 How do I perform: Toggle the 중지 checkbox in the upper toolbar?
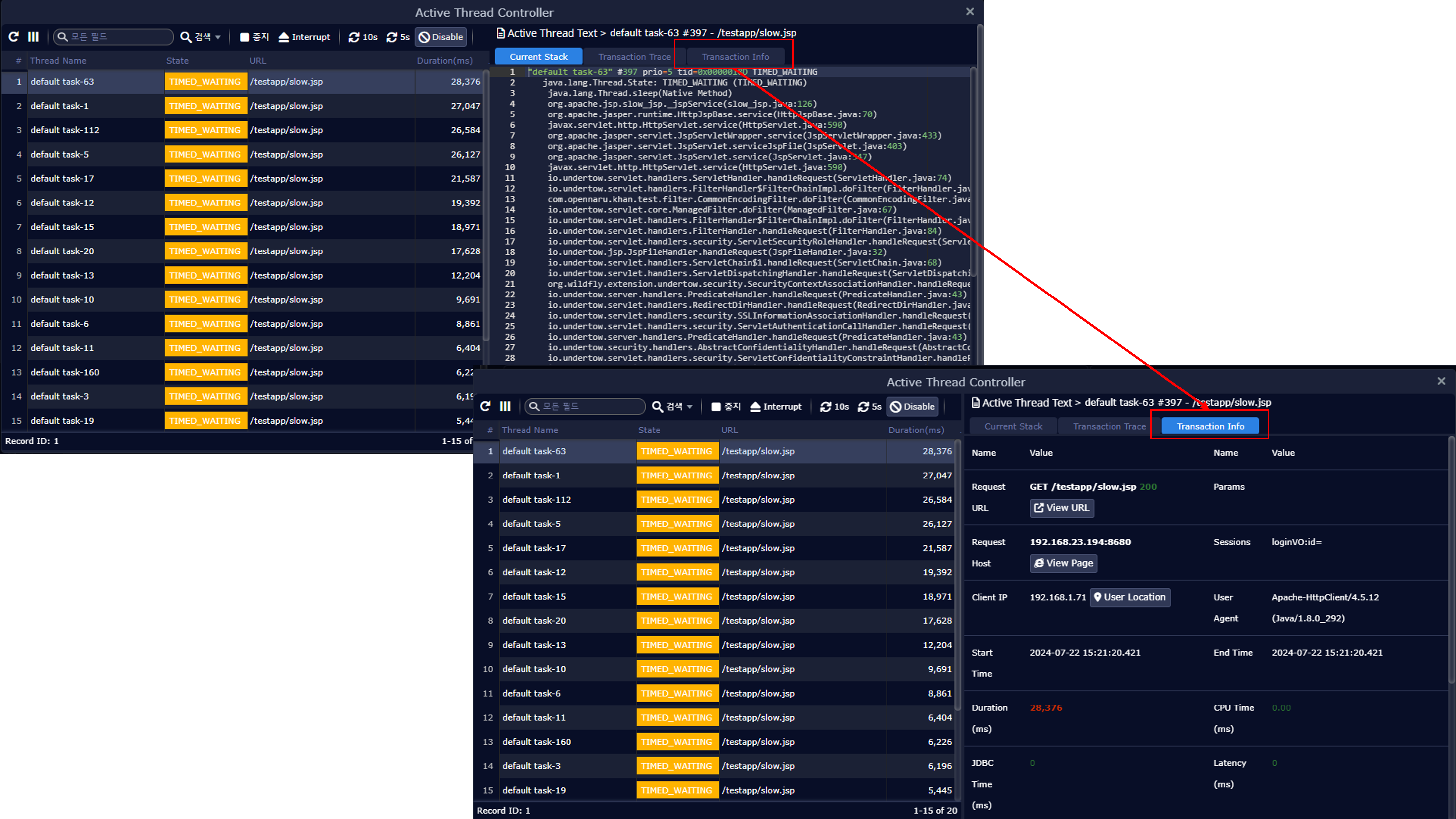245,37
